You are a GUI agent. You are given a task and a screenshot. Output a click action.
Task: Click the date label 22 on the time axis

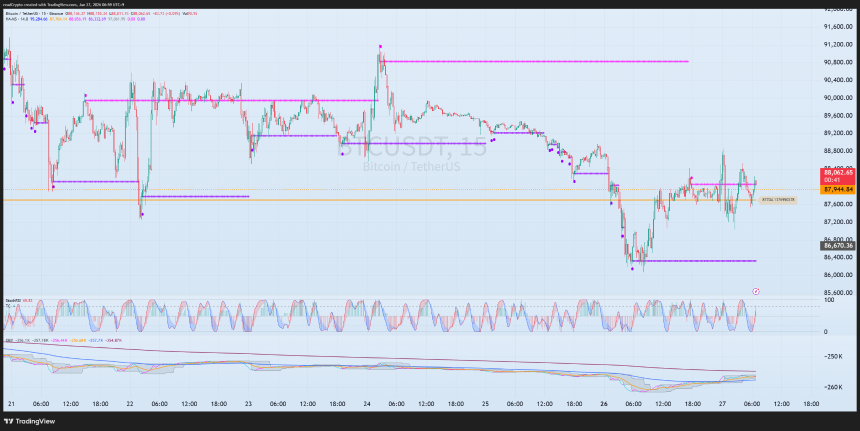(x=130, y=404)
